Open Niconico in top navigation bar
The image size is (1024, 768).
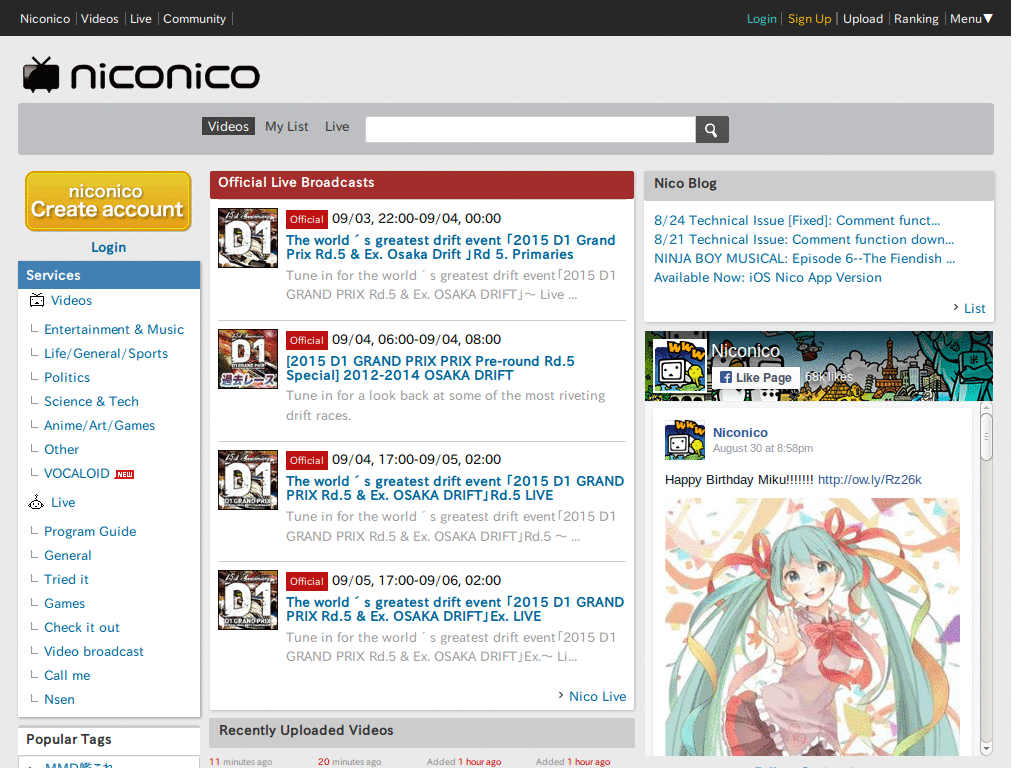[45, 19]
